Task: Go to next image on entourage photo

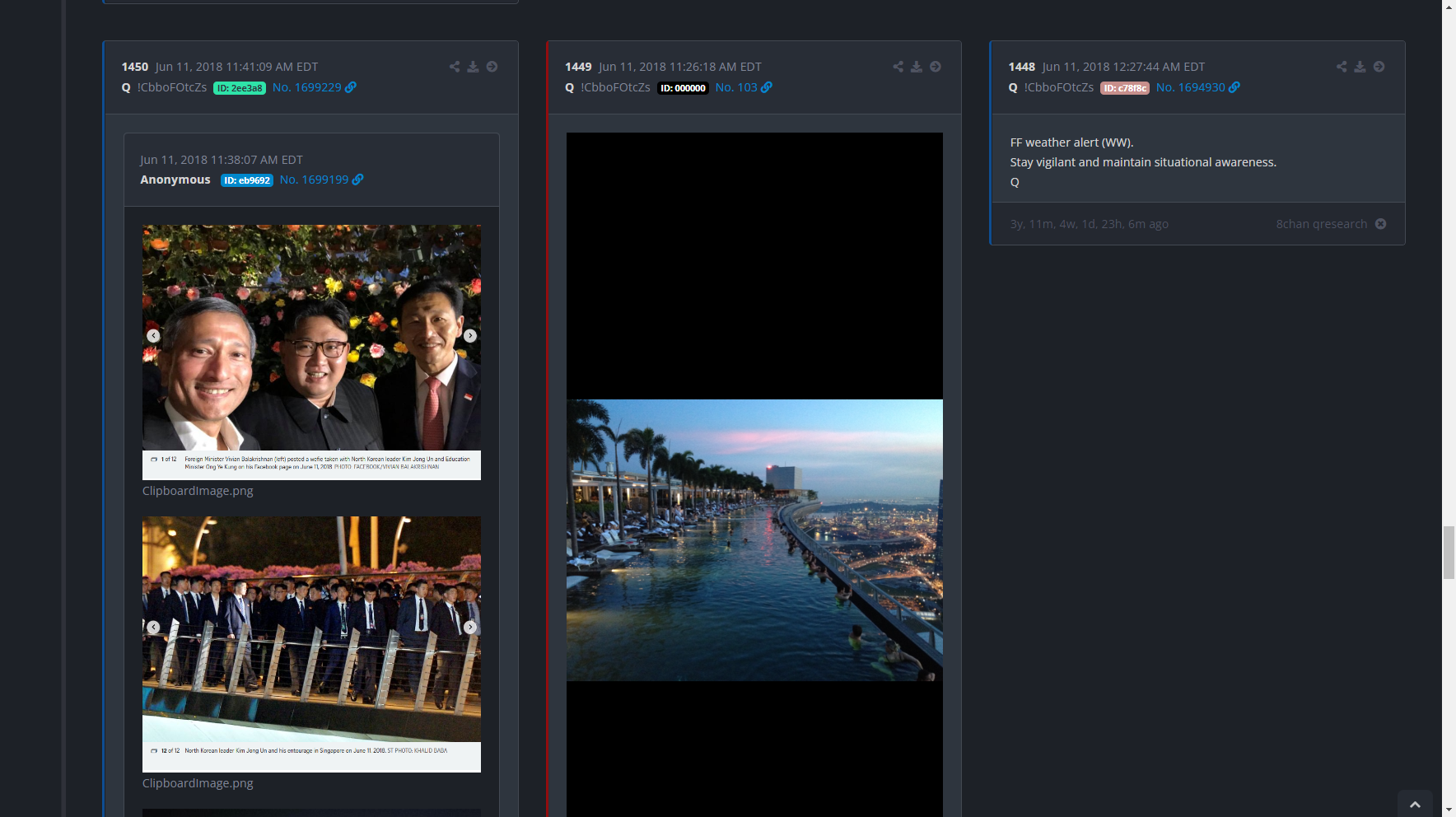Action: click(470, 628)
